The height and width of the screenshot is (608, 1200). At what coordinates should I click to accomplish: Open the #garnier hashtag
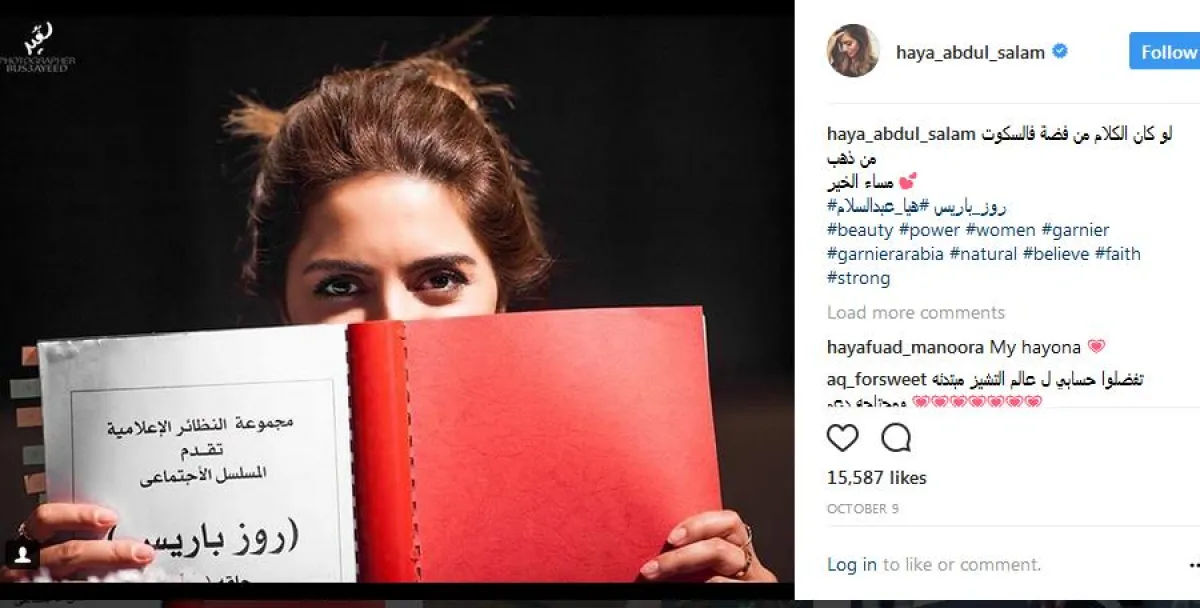coord(1075,230)
